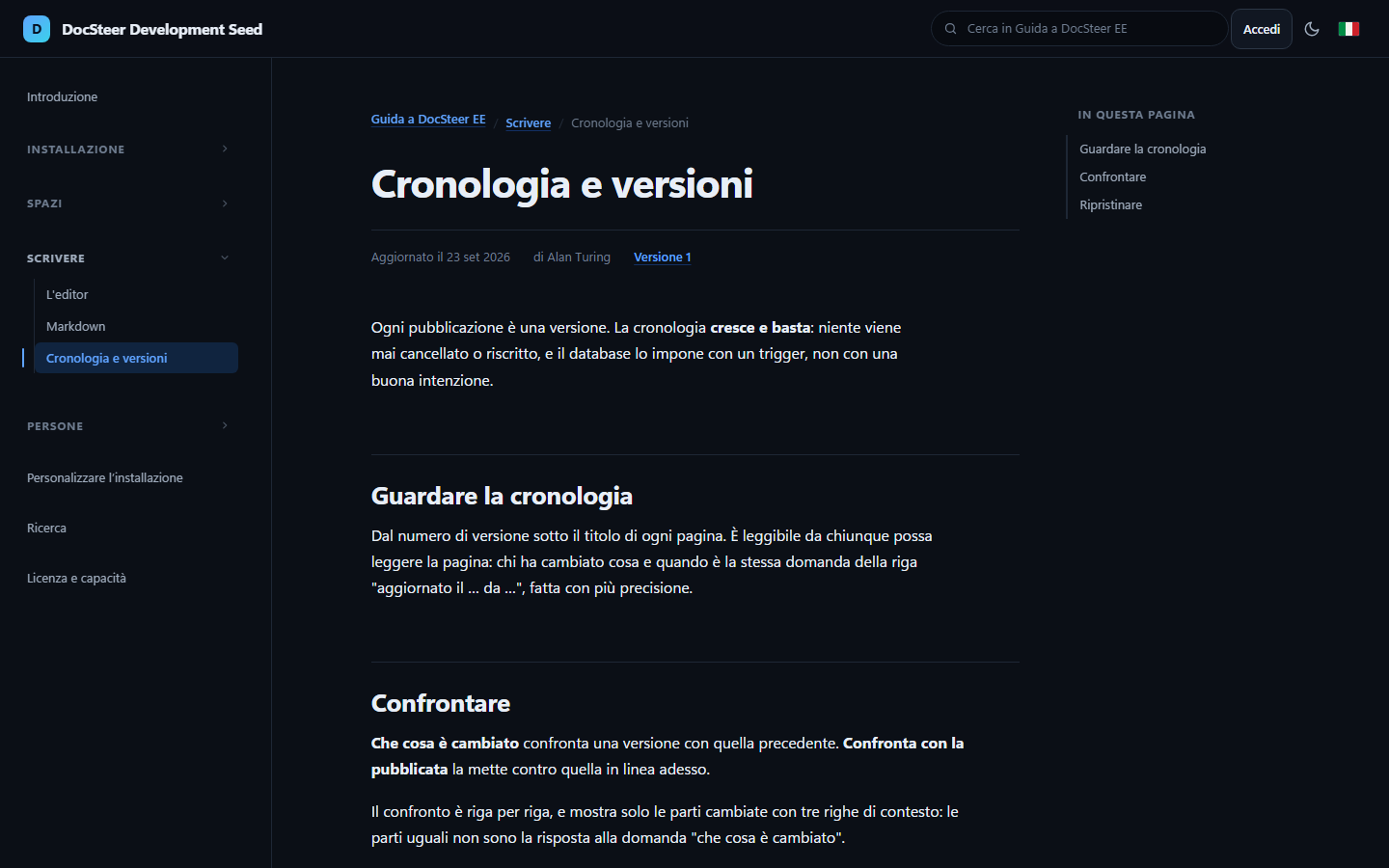This screenshot has height=868, width=1389.
Task: Click the author name di Alan Turing
Action: click(572, 258)
